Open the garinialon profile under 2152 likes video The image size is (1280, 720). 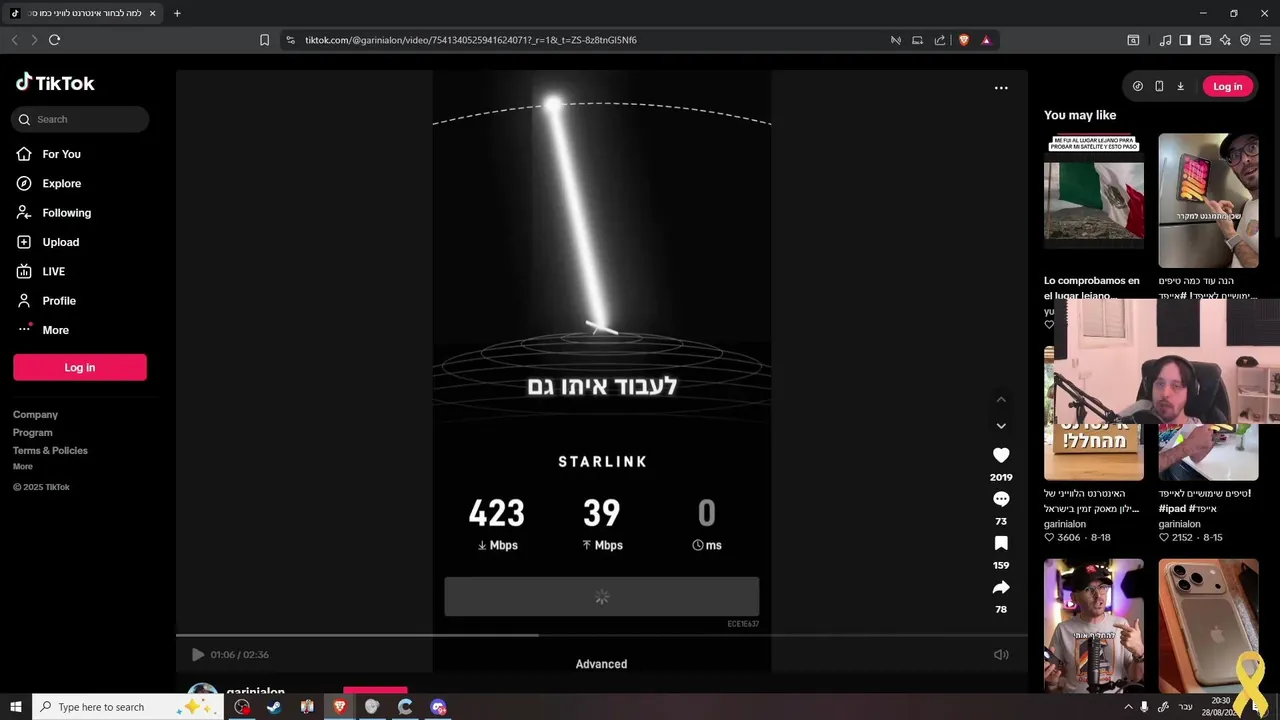click(x=1180, y=524)
